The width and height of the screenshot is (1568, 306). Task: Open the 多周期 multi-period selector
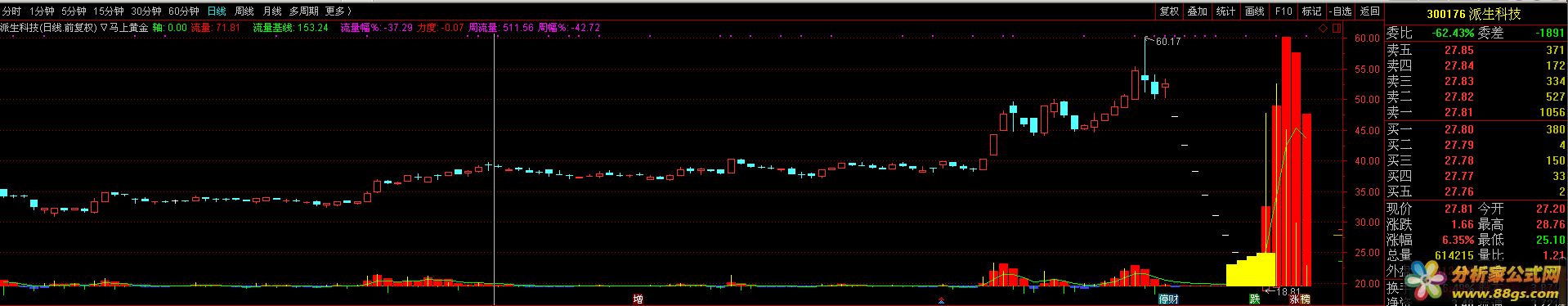(303, 11)
